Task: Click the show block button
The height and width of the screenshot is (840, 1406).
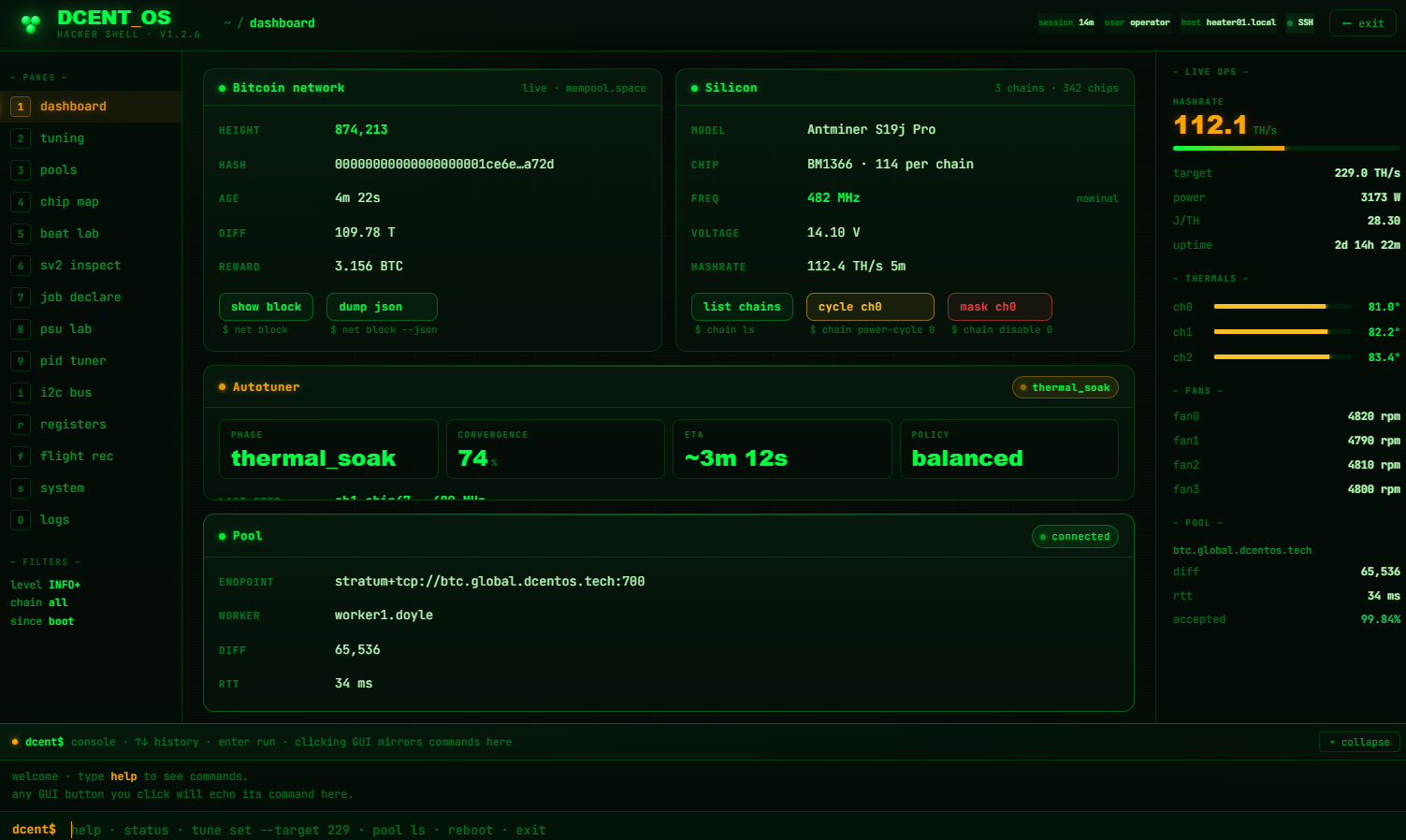Action: 267,307
